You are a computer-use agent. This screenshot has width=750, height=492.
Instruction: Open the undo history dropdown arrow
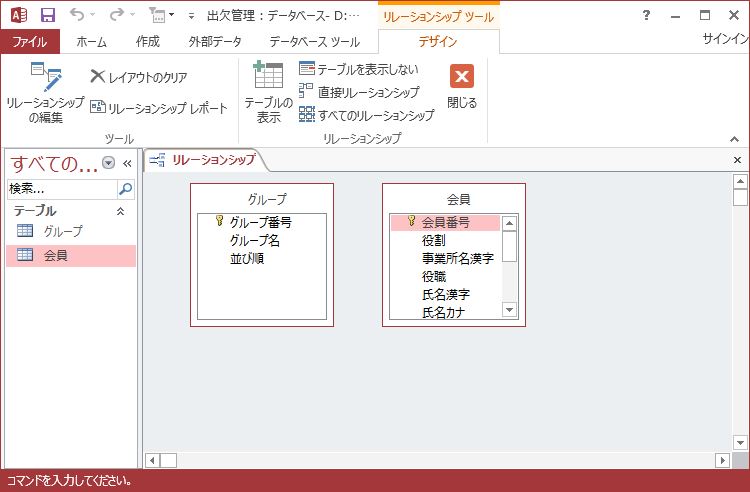click(x=93, y=15)
